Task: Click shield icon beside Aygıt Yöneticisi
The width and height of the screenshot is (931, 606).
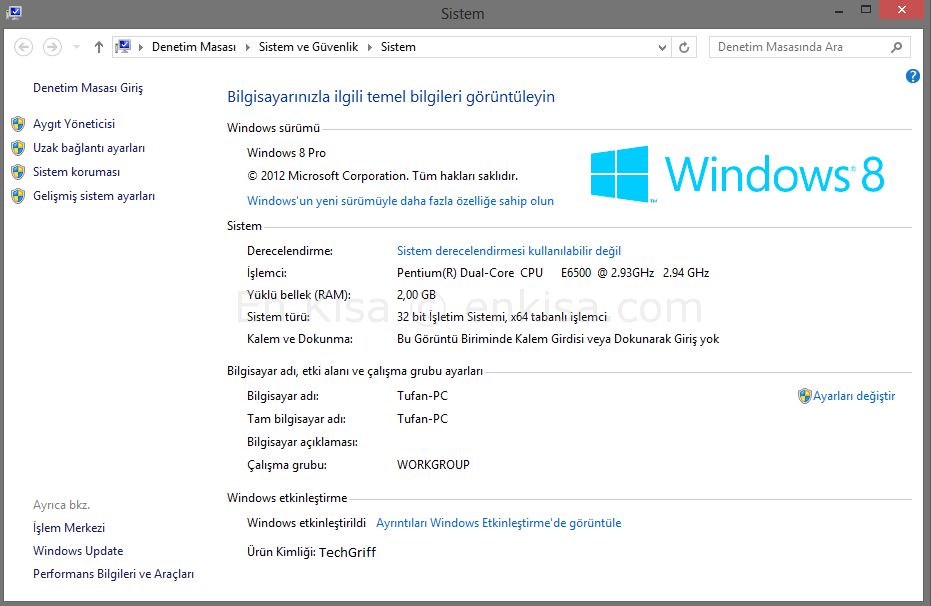Action: 18,124
